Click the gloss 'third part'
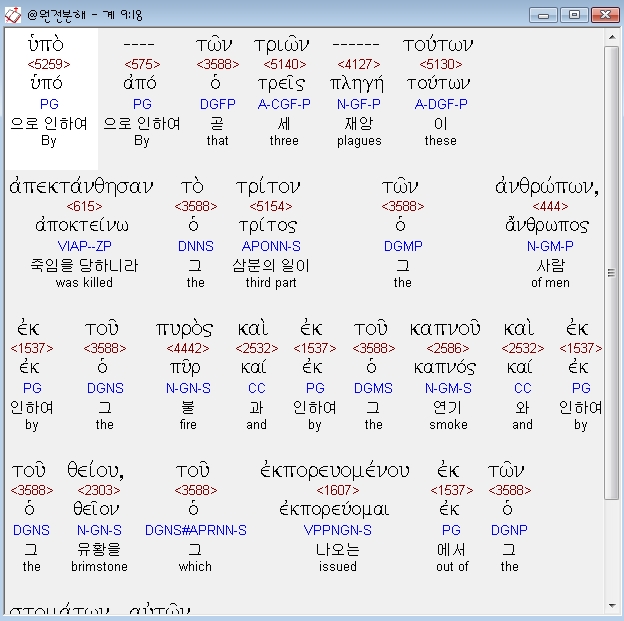 (x=271, y=283)
